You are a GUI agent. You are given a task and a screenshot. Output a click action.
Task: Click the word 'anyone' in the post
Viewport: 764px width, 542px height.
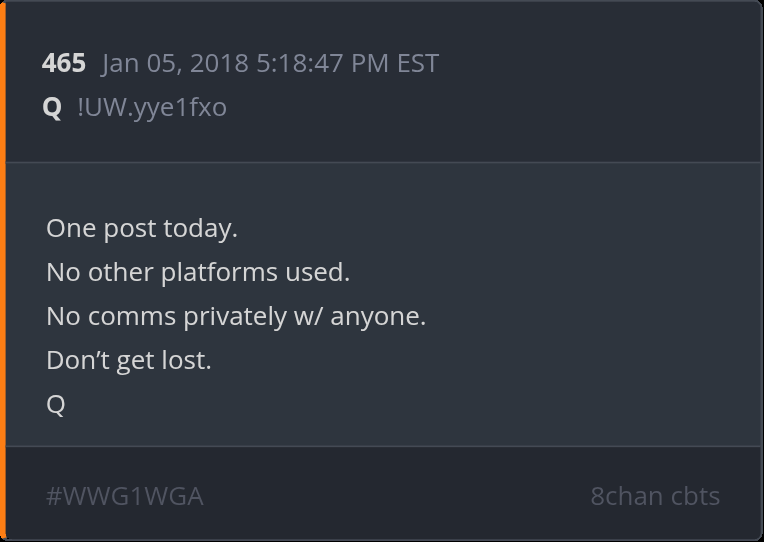tap(375, 316)
